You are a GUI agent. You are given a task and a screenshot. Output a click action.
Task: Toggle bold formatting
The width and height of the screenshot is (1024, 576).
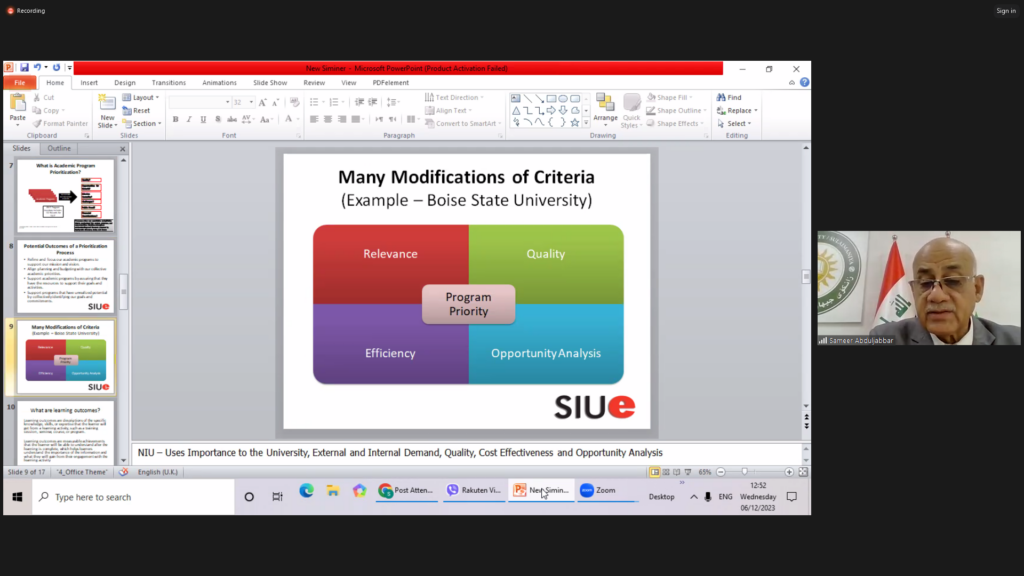(175, 120)
